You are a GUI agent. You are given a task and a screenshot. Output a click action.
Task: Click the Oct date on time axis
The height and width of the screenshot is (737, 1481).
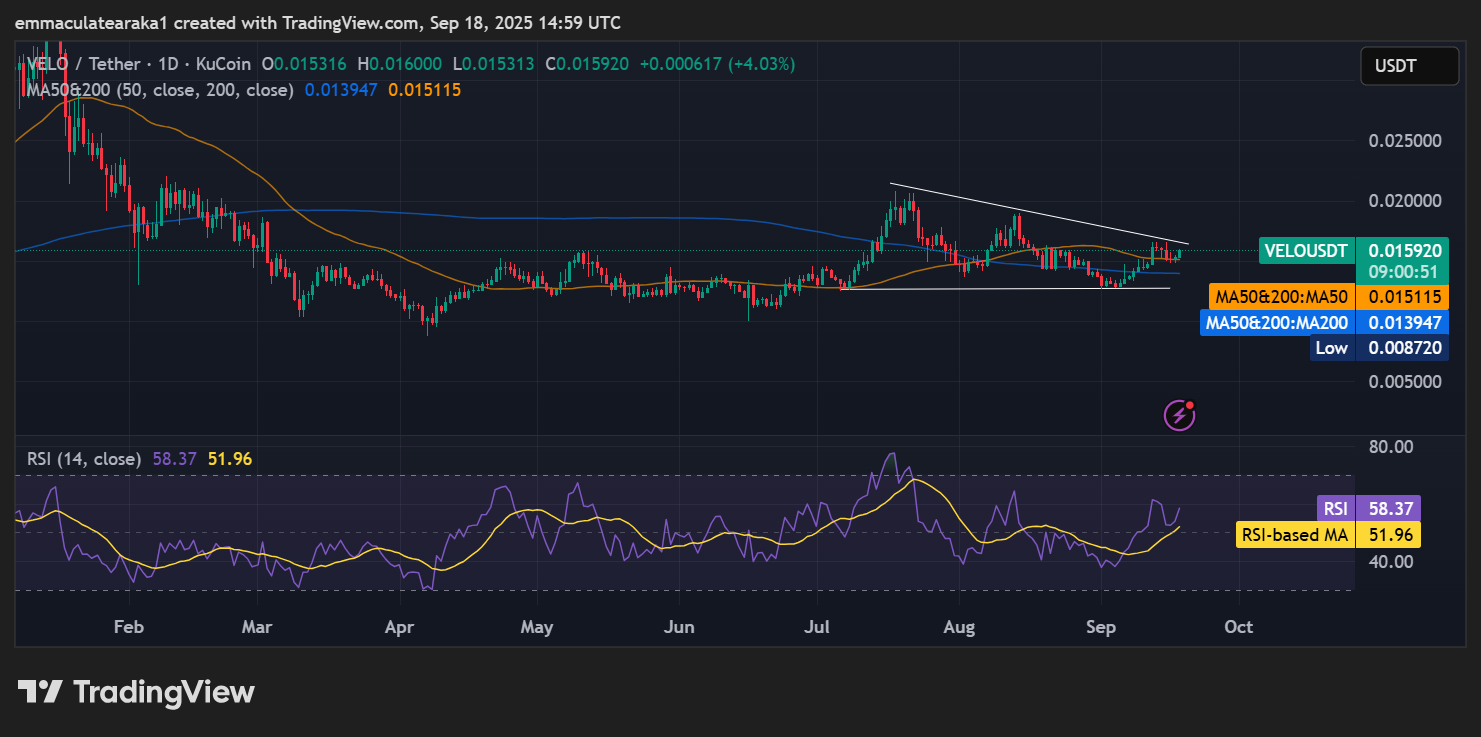[1238, 628]
